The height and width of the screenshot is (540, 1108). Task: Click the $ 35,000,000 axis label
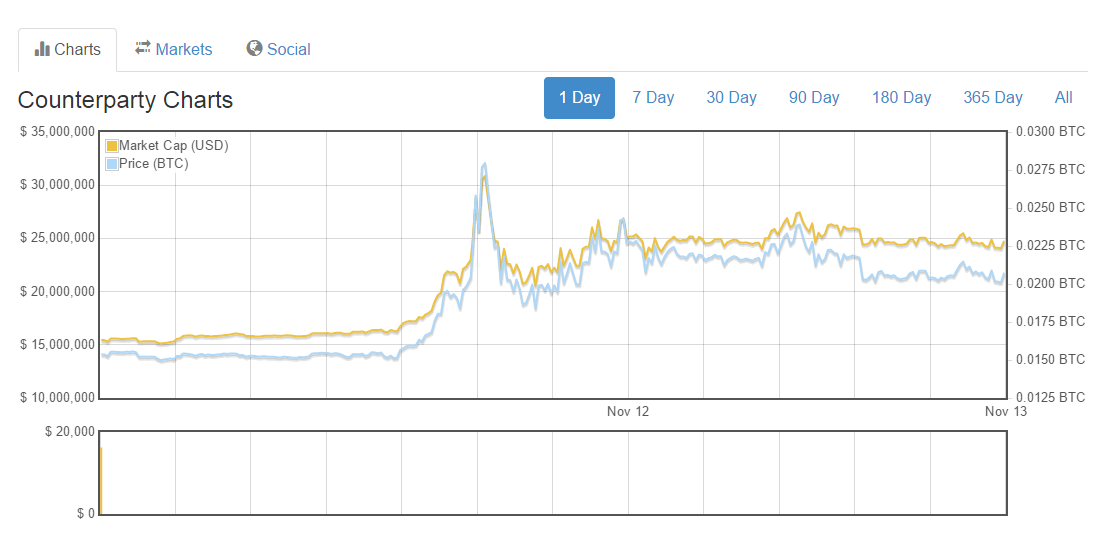click(x=58, y=131)
